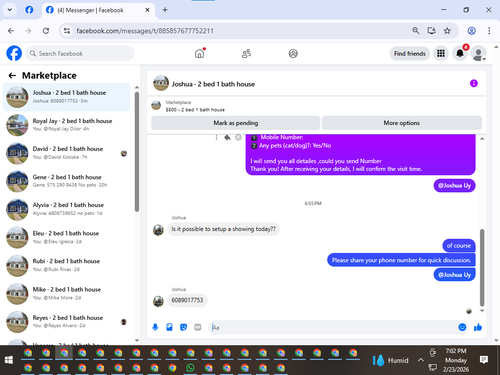Open message more actions three-dot icon
500x375 pixels.
coord(216,137)
